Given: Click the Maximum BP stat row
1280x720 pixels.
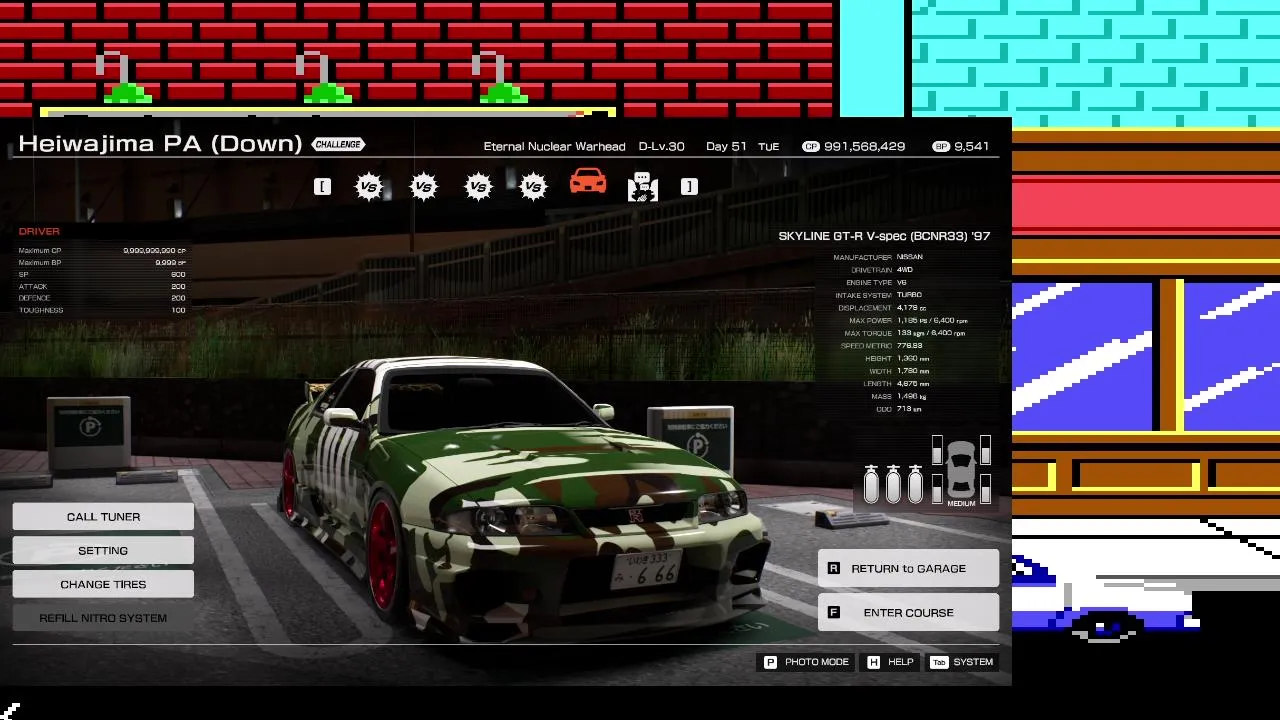Looking at the screenshot, I should point(102,262).
